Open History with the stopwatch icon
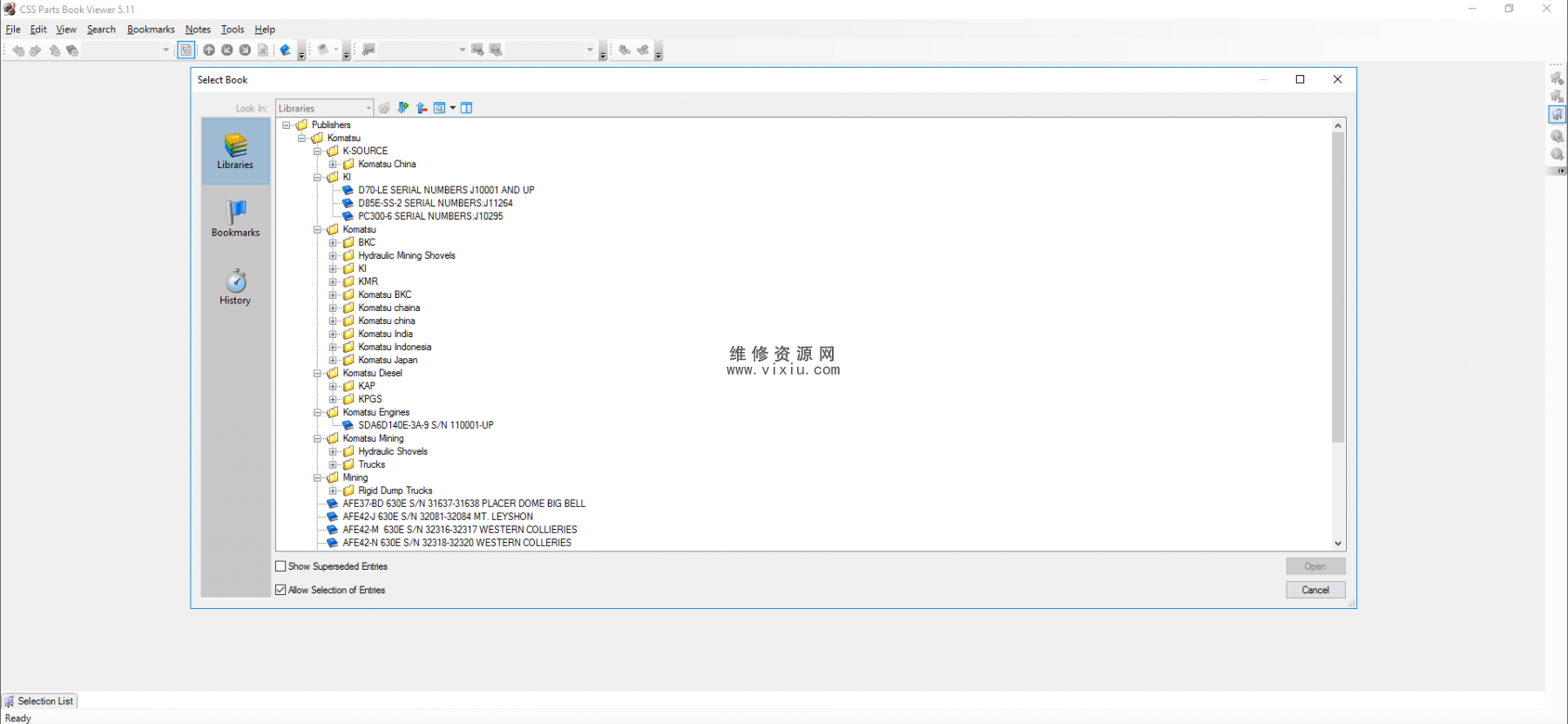 (235, 287)
